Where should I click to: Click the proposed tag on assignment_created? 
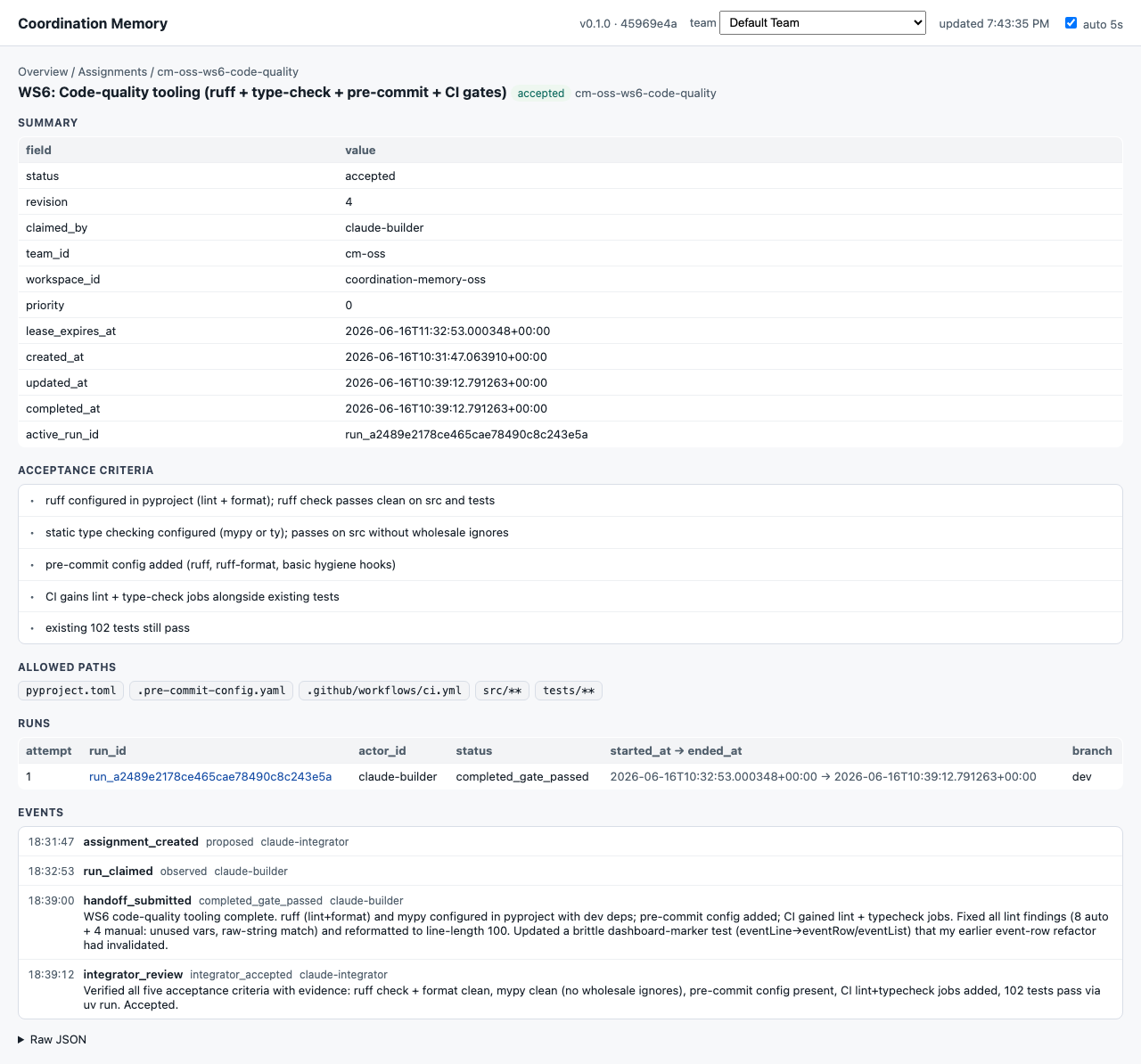pos(229,841)
